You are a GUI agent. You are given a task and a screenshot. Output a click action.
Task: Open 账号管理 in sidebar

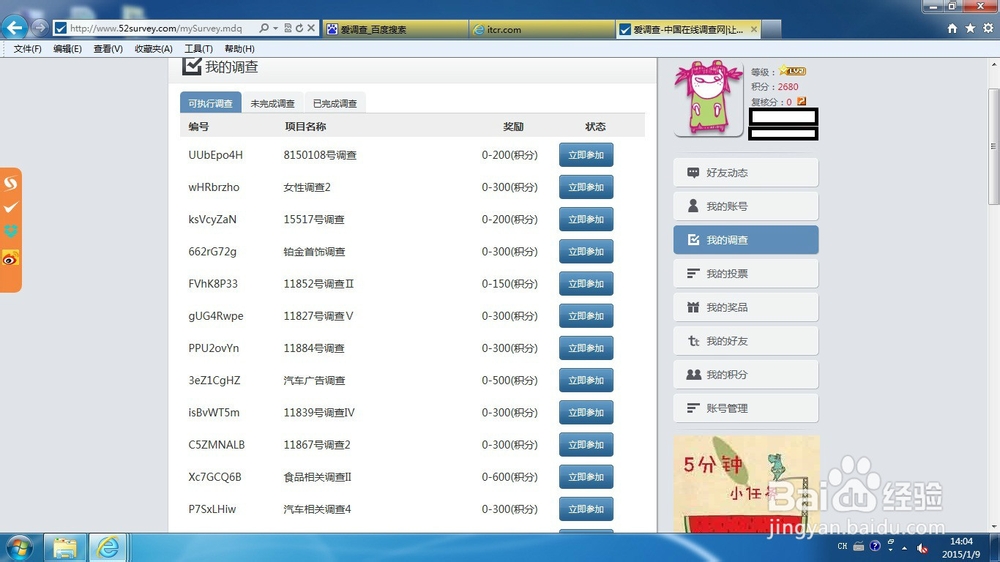[x=746, y=408]
